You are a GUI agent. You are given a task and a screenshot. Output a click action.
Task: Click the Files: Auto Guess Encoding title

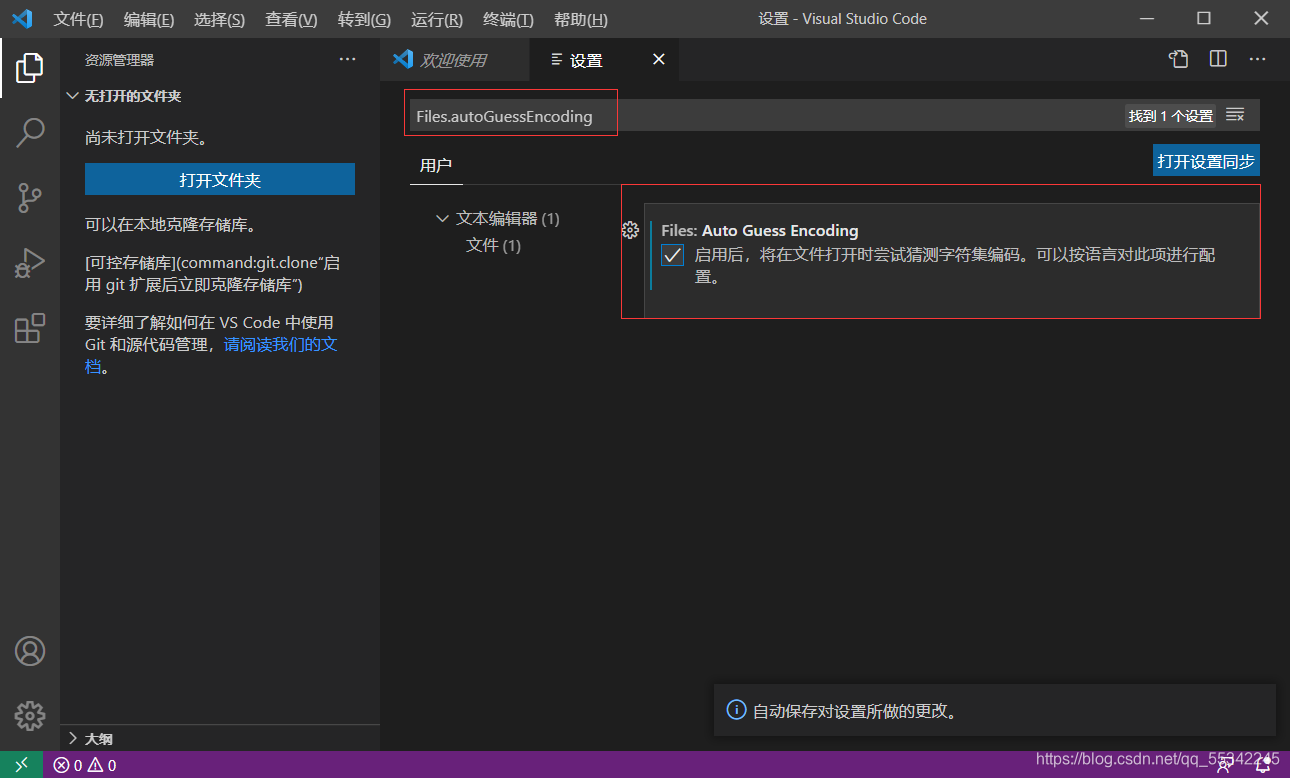tap(760, 230)
